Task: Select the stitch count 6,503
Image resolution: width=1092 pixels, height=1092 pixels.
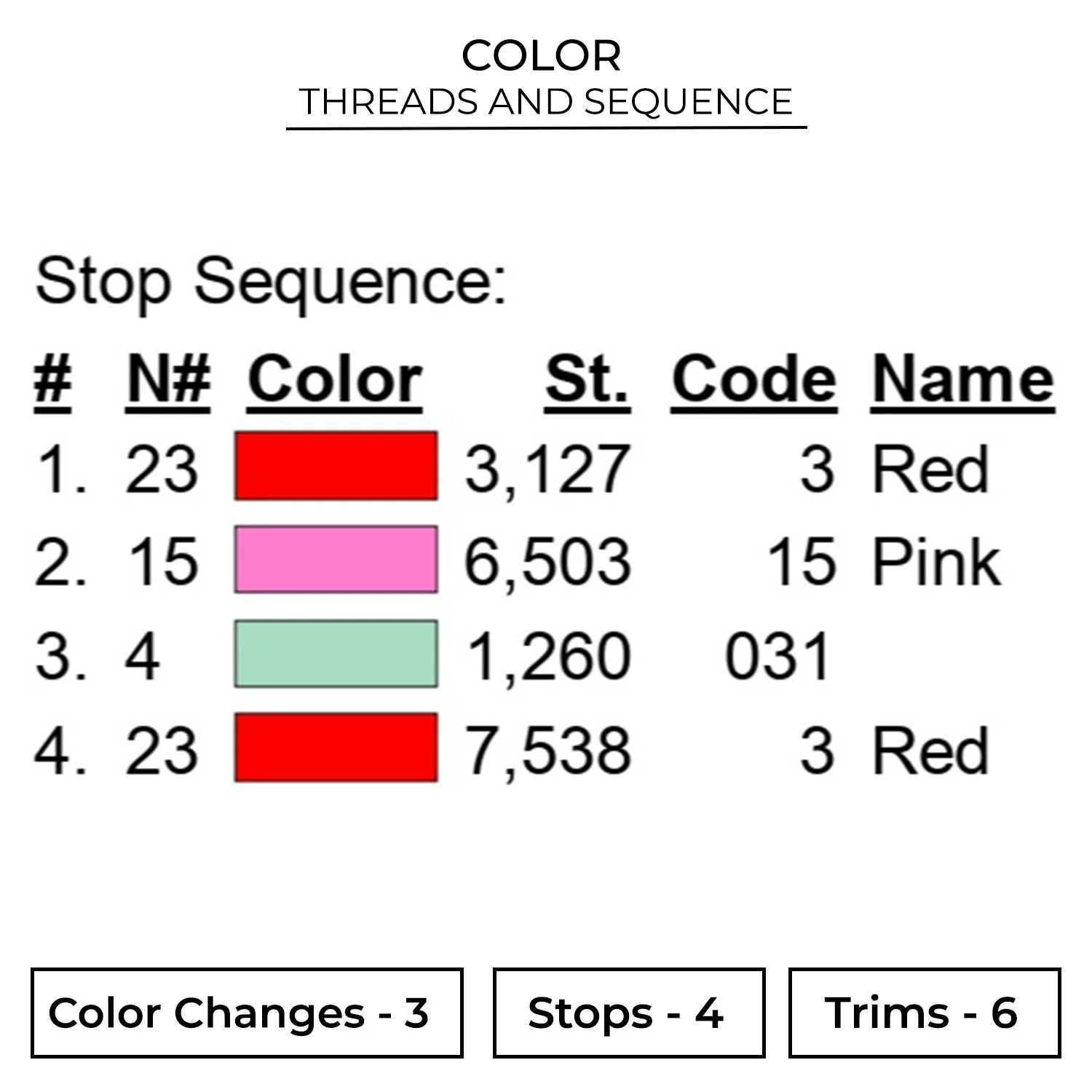Action: point(547,562)
